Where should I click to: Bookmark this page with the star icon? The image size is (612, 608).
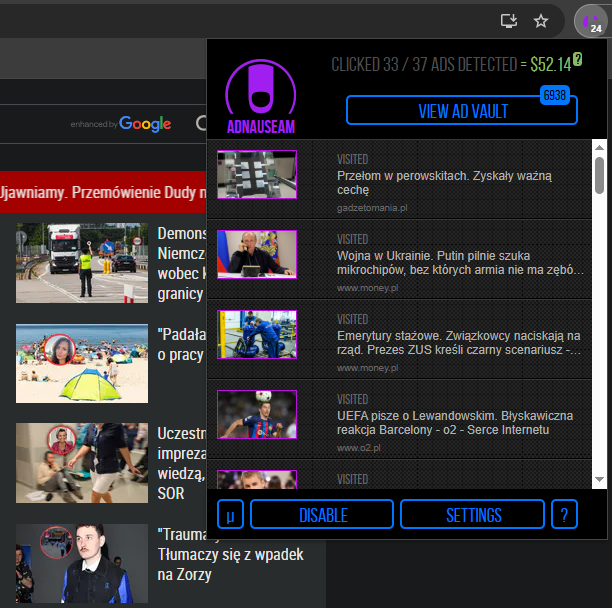coord(541,20)
